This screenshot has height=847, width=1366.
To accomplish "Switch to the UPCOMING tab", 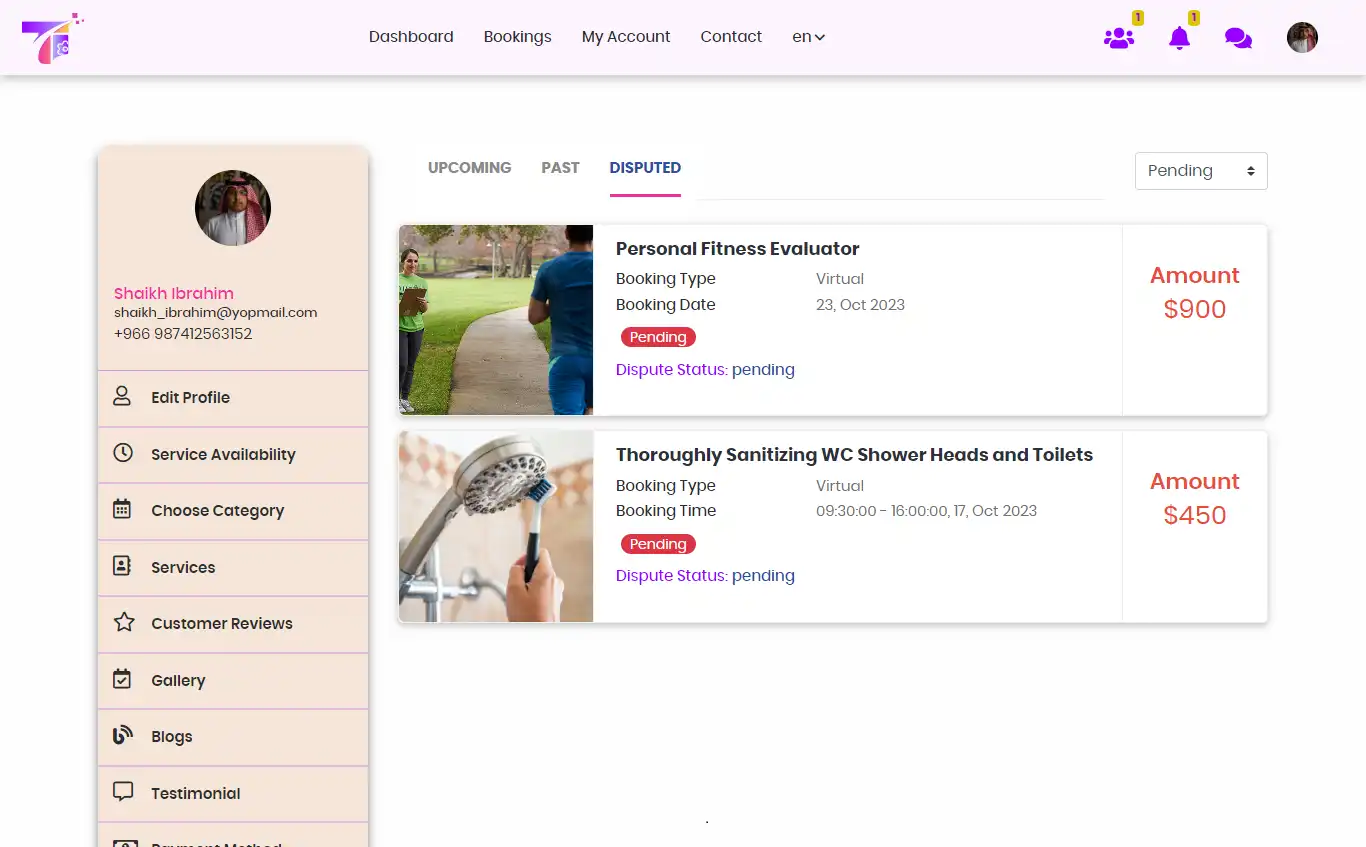I will tap(469, 167).
